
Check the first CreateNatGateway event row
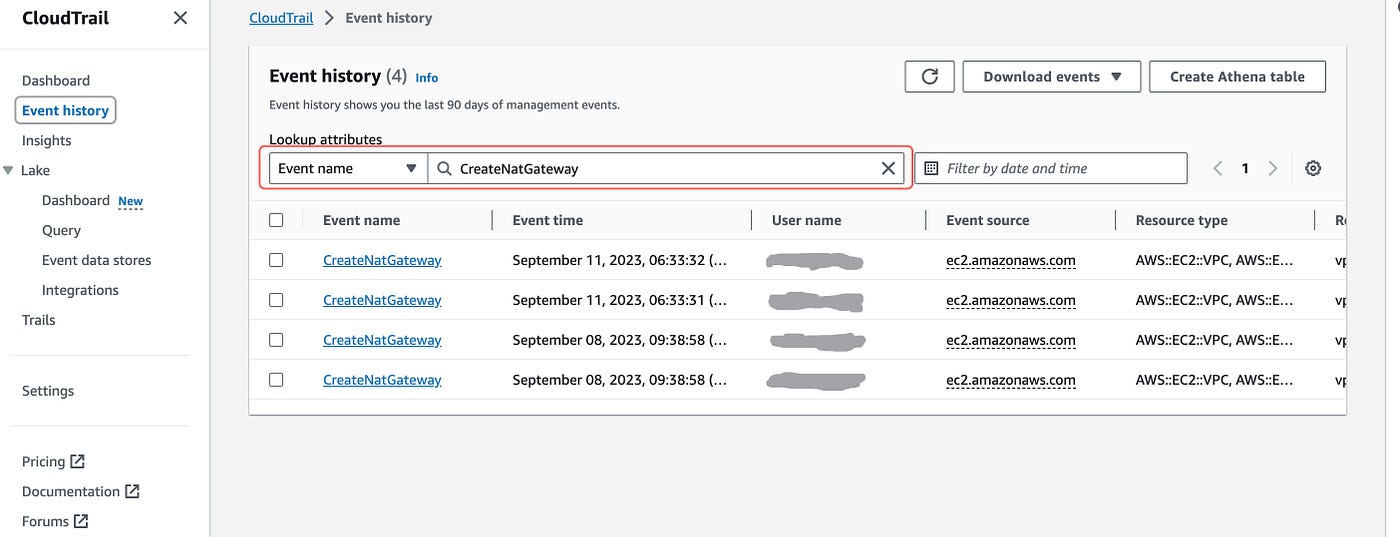click(276, 260)
